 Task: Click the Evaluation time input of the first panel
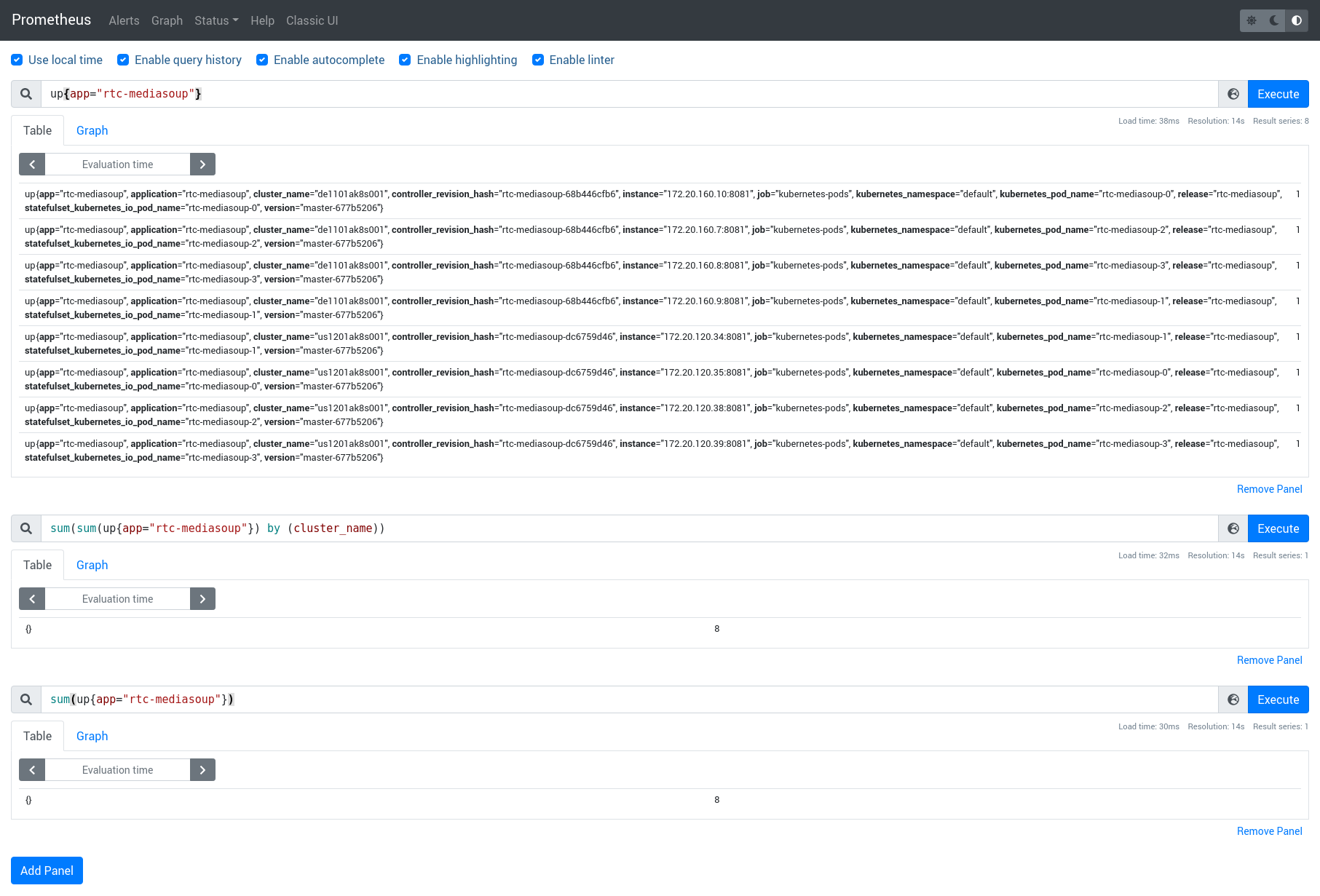(117, 164)
